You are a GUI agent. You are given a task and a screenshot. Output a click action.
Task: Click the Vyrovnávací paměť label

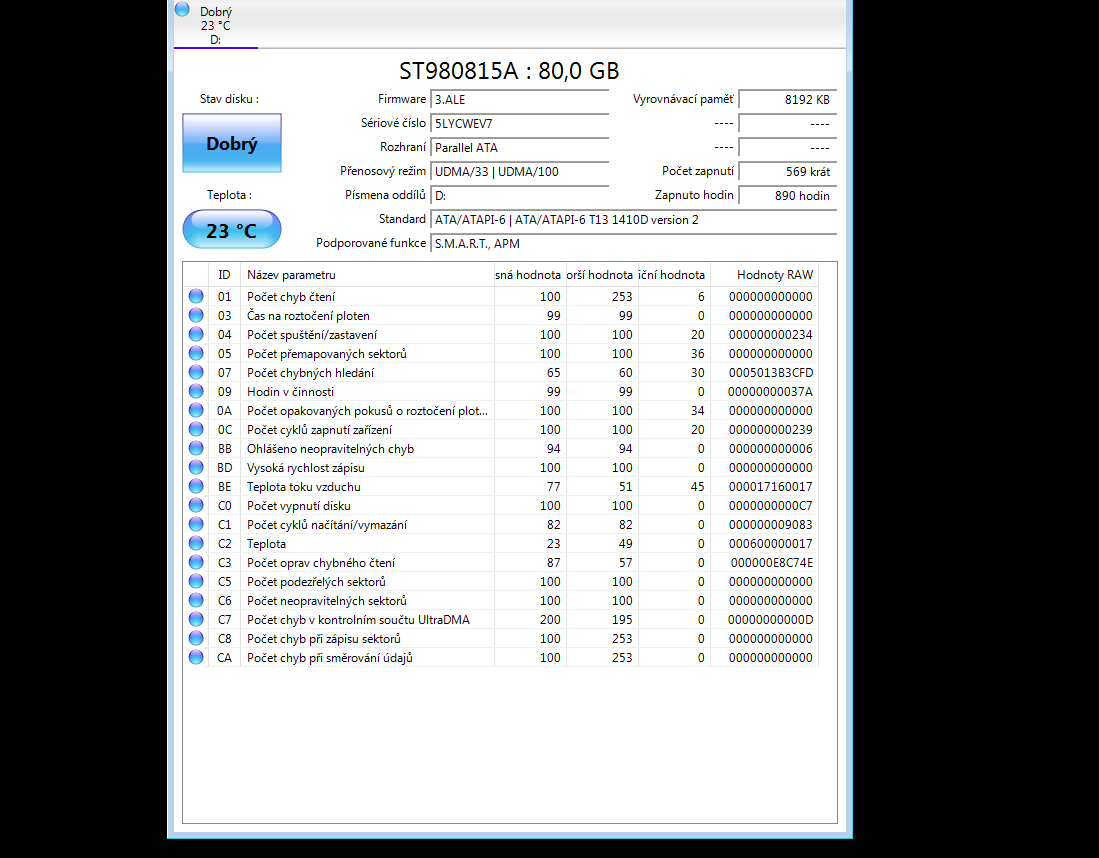click(683, 99)
